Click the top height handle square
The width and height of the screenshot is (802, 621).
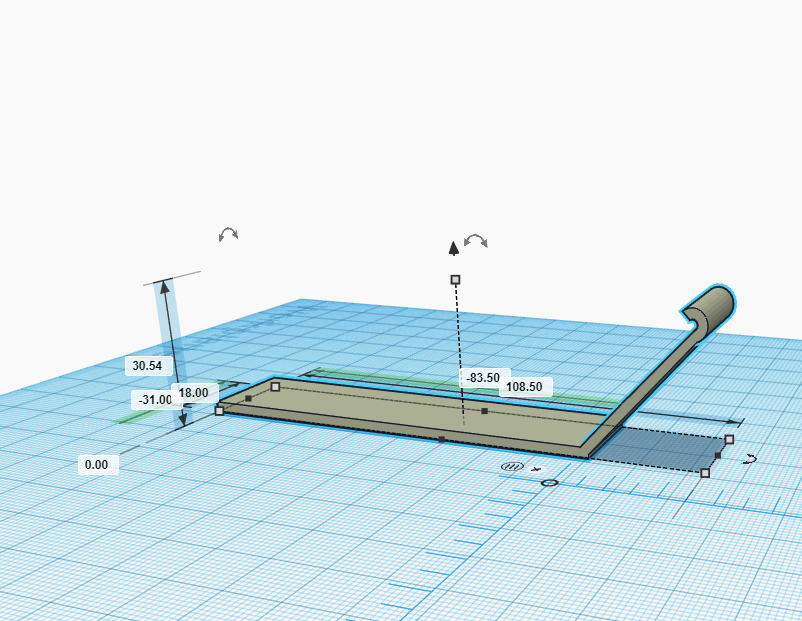(x=455, y=280)
